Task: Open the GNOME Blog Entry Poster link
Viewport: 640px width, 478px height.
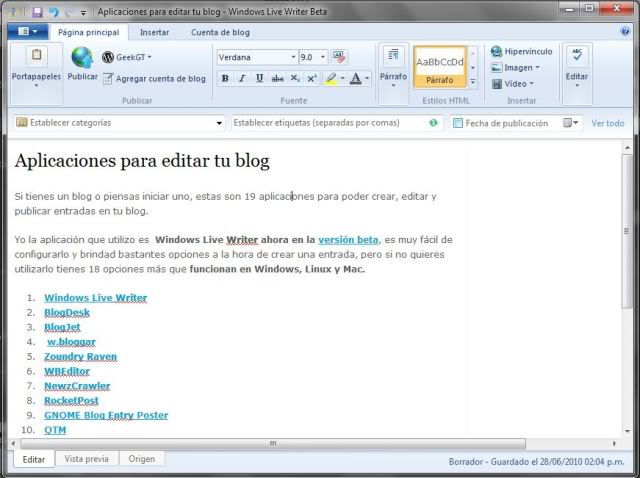Action: 106,416
